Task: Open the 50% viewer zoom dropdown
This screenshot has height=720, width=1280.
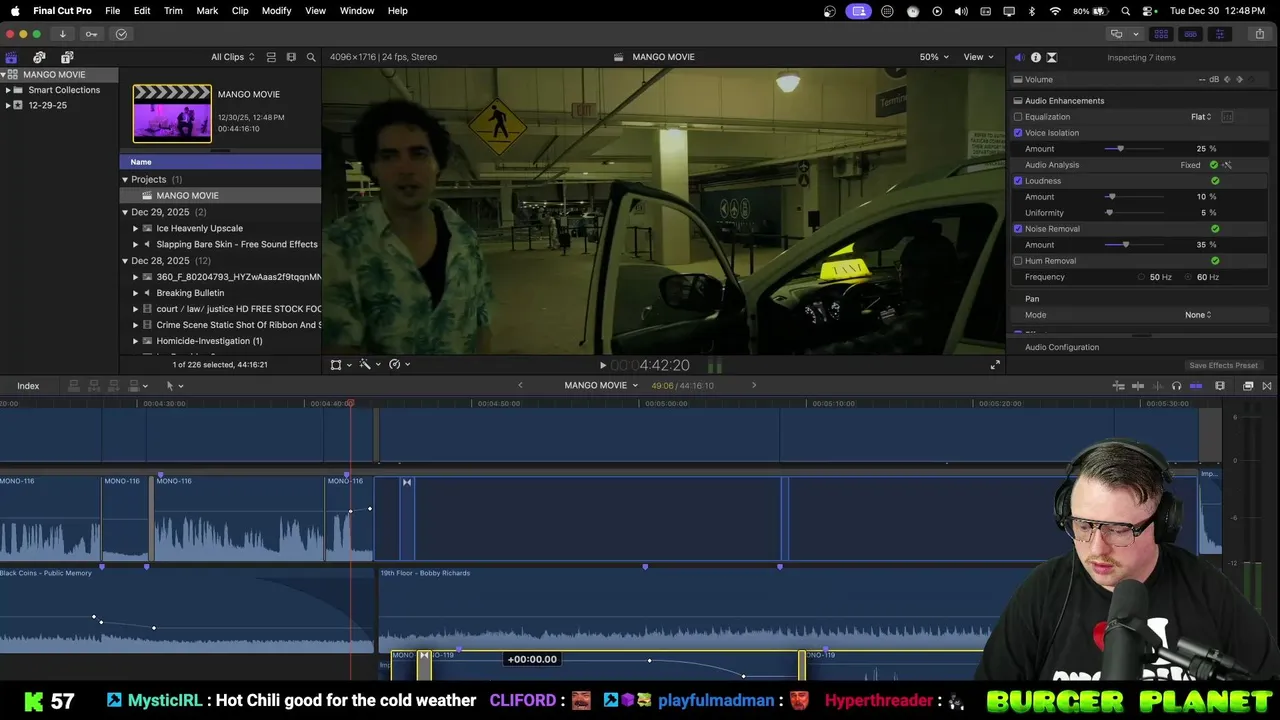Action: click(934, 57)
